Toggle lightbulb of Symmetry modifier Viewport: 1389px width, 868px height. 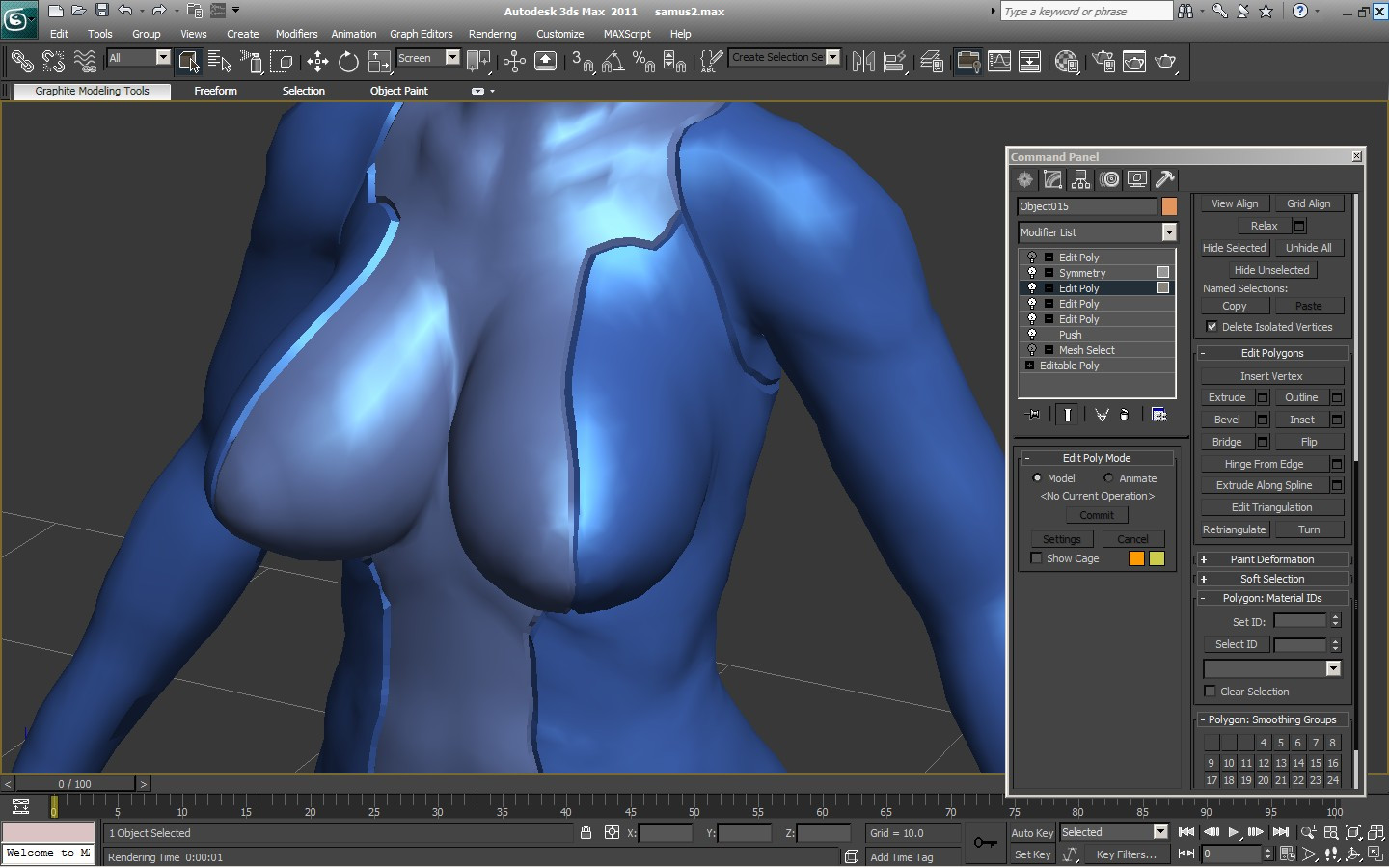(x=1032, y=273)
